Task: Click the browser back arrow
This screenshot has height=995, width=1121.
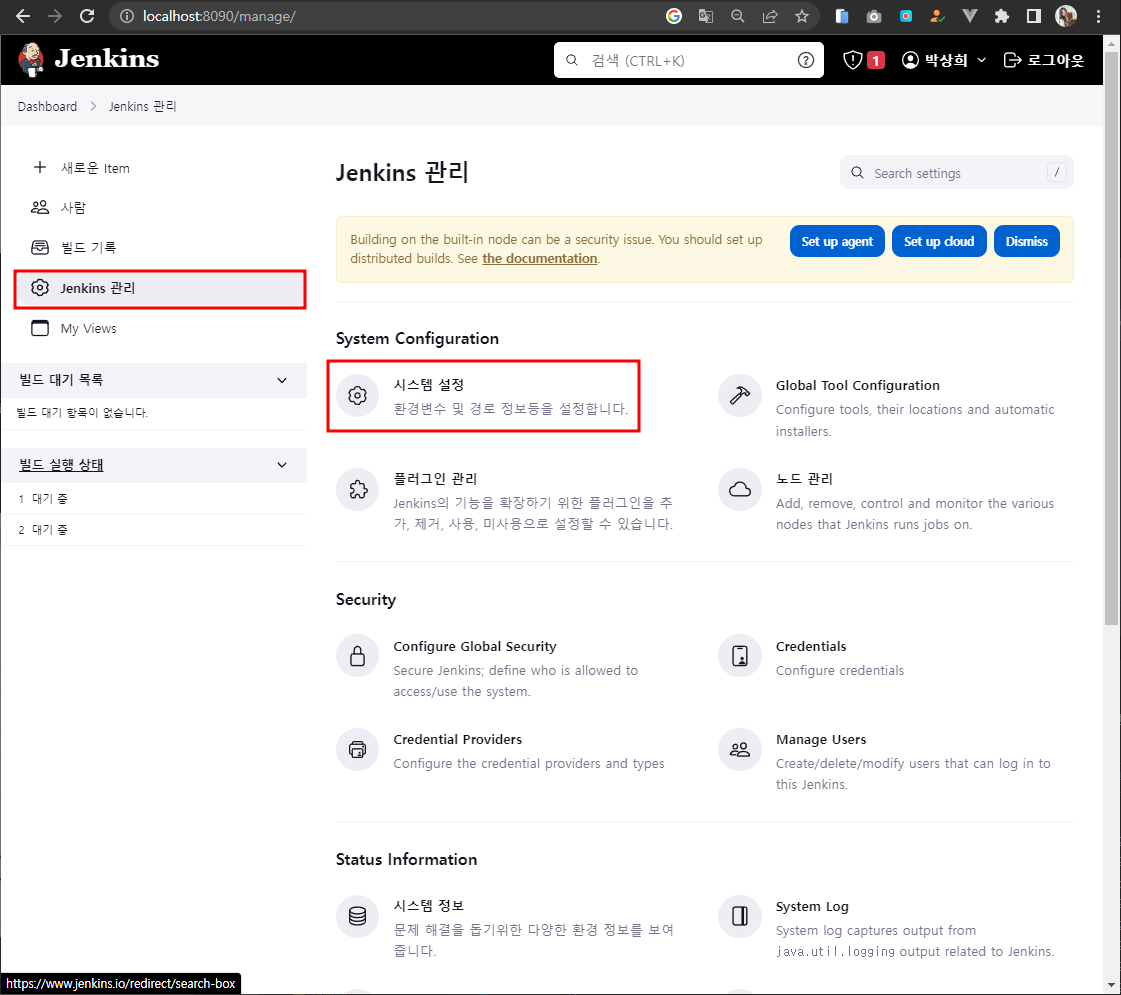Action: (23, 16)
